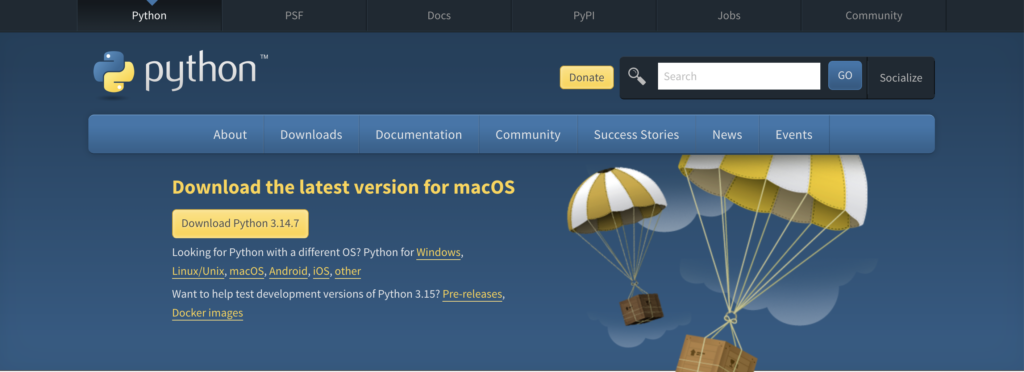Follow the other platforms link
The width and height of the screenshot is (1024, 372).
coord(347,271)
